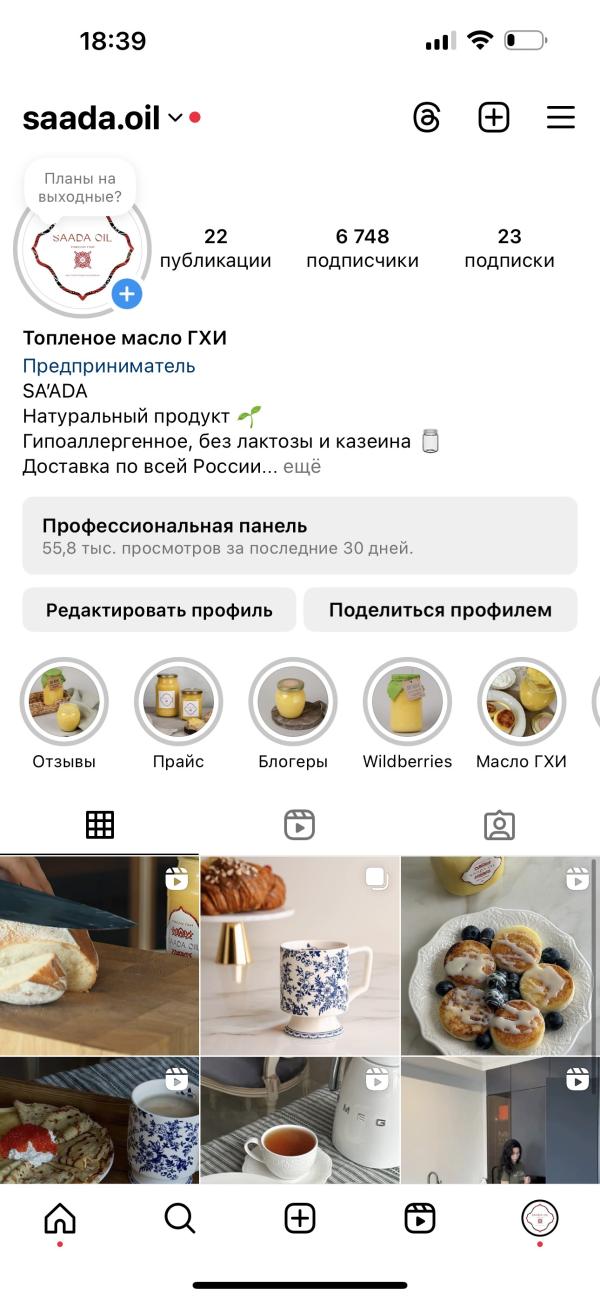This screenshot has height=1300, width=600.
Task: Switch to the Reels profile tab
Action: coord(300,825)
